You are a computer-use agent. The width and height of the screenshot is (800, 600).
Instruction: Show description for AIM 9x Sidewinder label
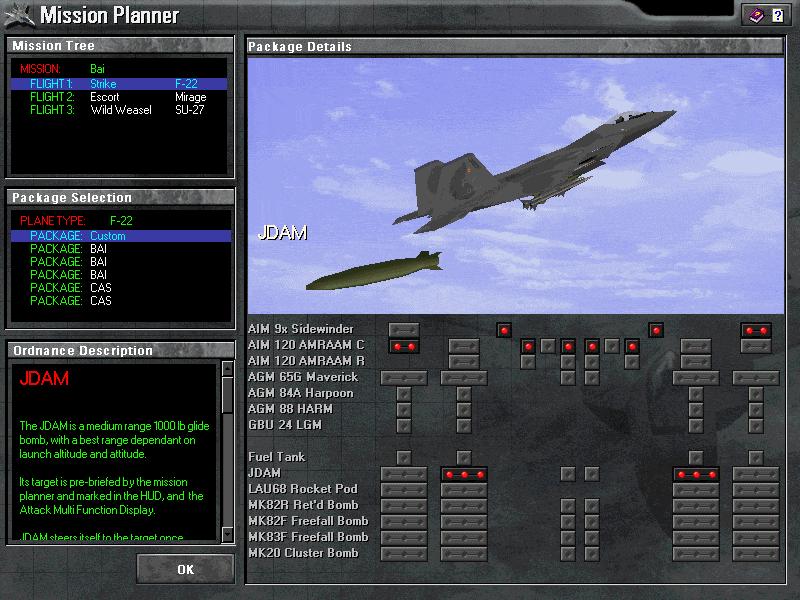click(x=301, y=329)
